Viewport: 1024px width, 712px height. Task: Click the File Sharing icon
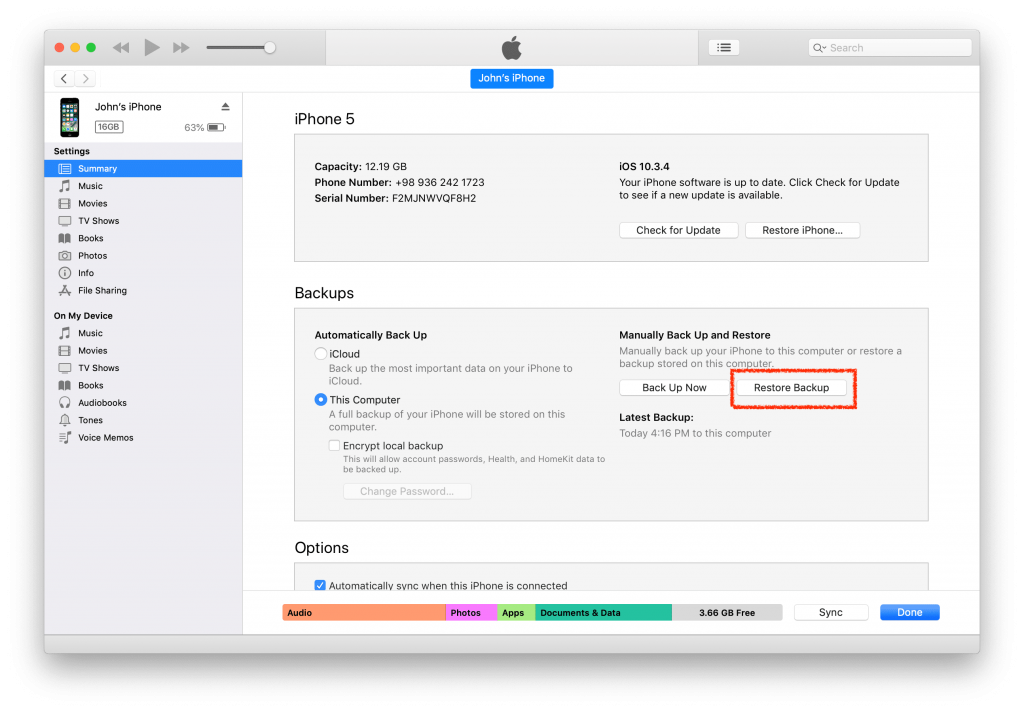(x=65, y=291)
